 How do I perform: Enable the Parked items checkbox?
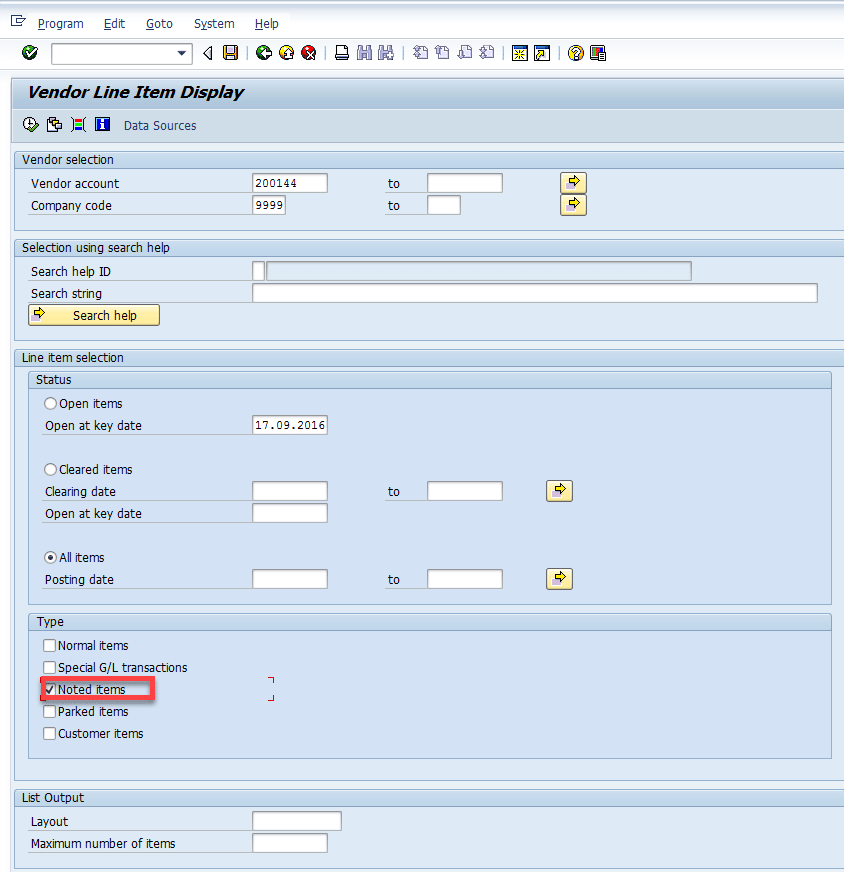pyautogui.click(x=50, y=712)
